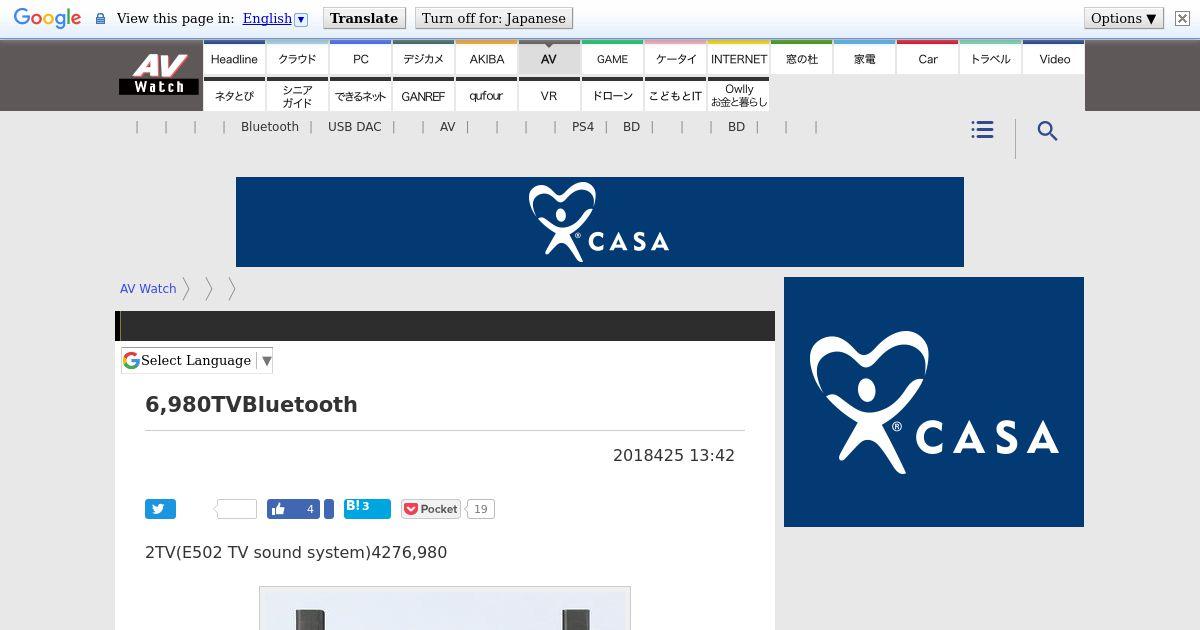Image resolution: width=1200 pixels, height=630 pixels.
Task: Open the AV Watch logo home link
Action: pyautogui.click(x=159, y=74)
